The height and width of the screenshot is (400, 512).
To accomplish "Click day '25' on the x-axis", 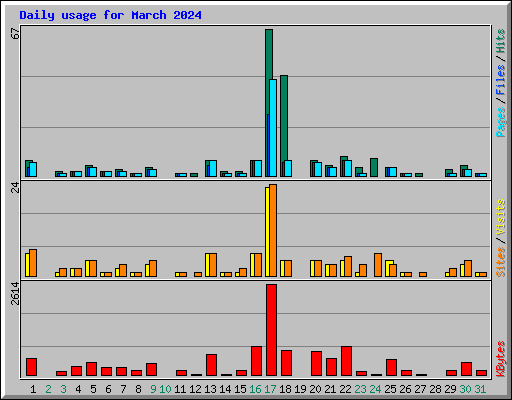I will [390, 389].
